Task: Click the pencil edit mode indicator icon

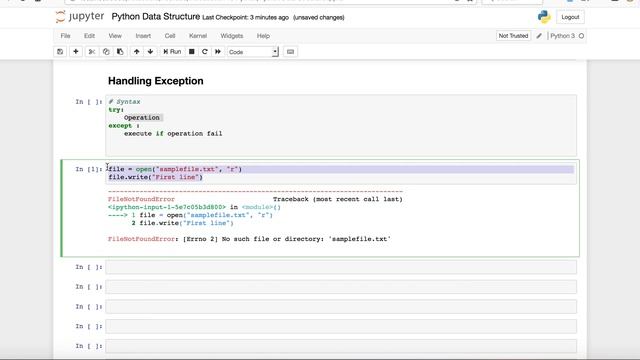Action: [539, 36]
